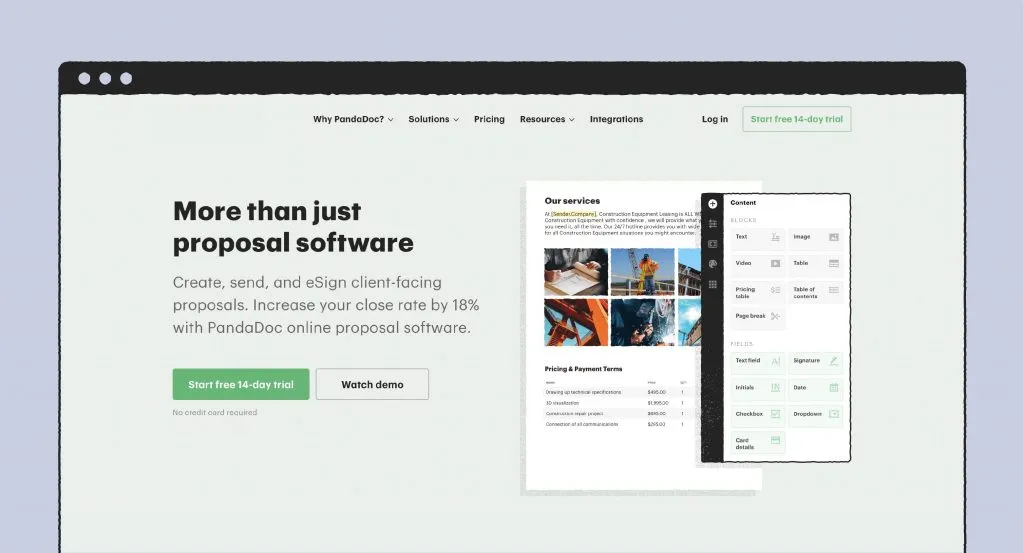The height and width of the screenshot is (553, 1024).
Task: Select the embed panel icon in dark sidebar
Action: point(712,244)
